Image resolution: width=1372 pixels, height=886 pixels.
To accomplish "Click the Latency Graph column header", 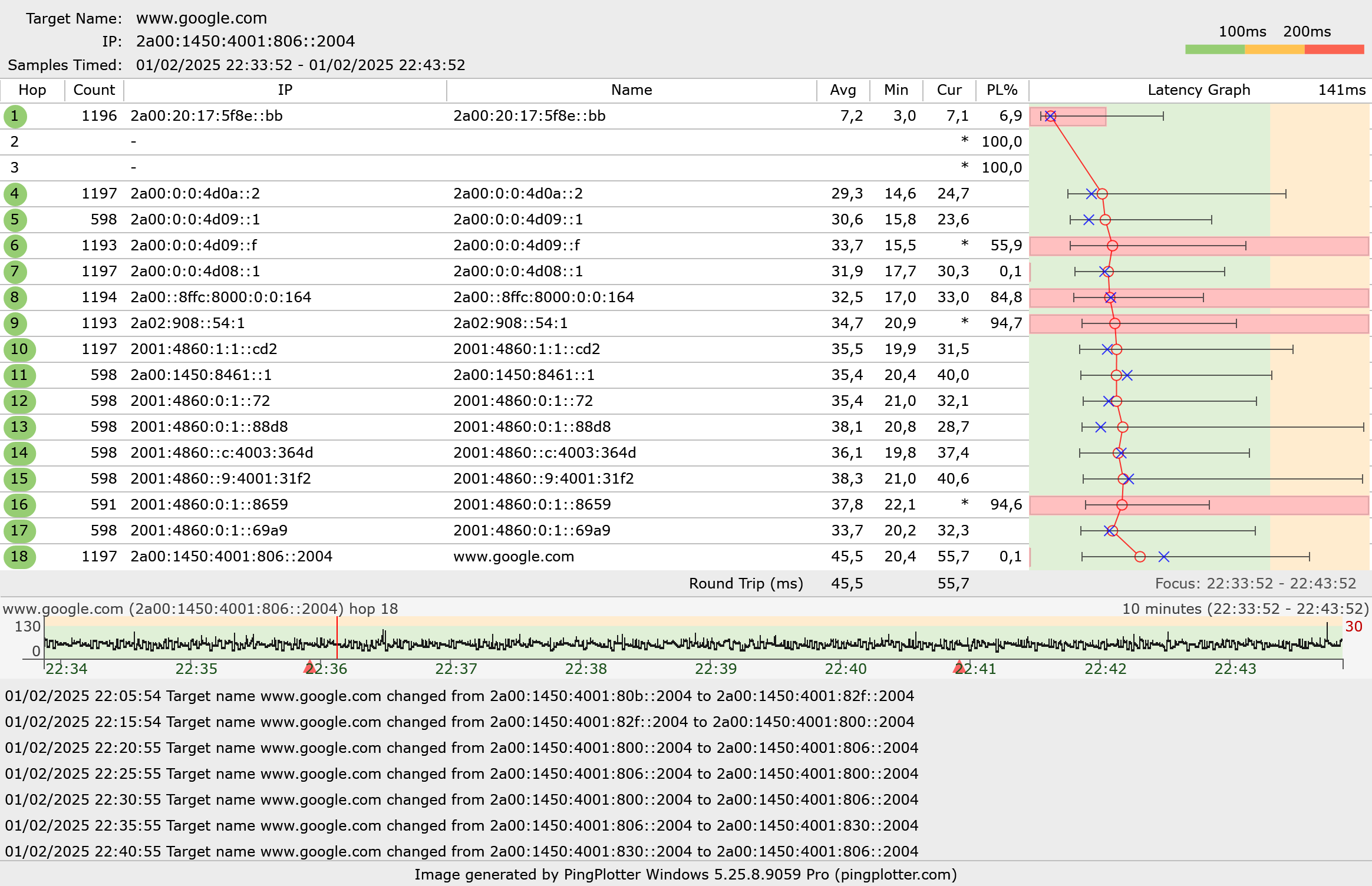I will click(x=1198, y=90).
